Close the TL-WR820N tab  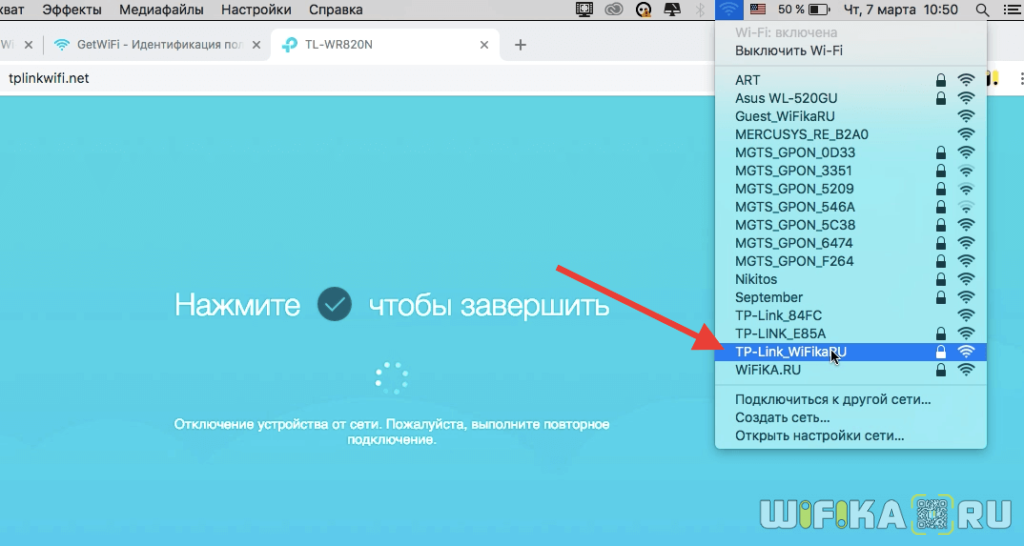pos(485,45)
